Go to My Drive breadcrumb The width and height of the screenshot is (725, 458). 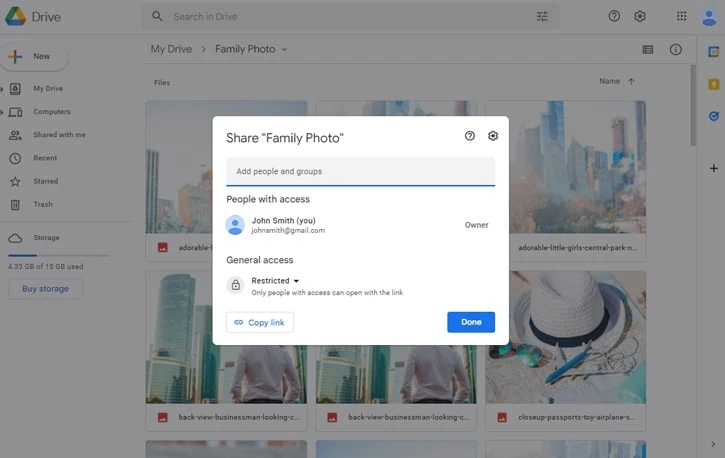171,49
